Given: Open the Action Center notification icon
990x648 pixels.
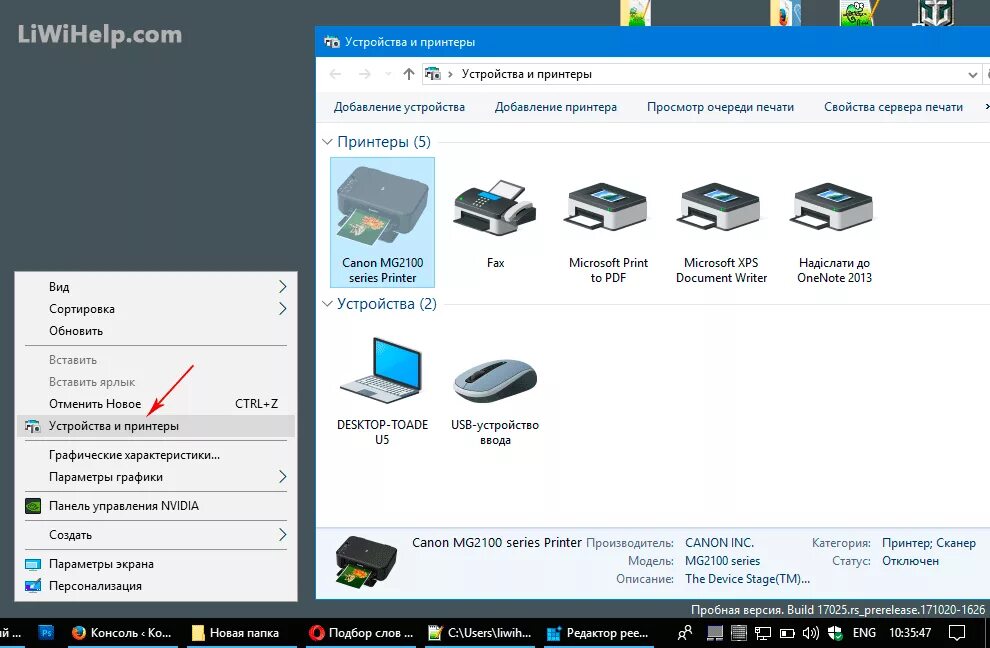Looking at the screenshot, I should (958, 633).
